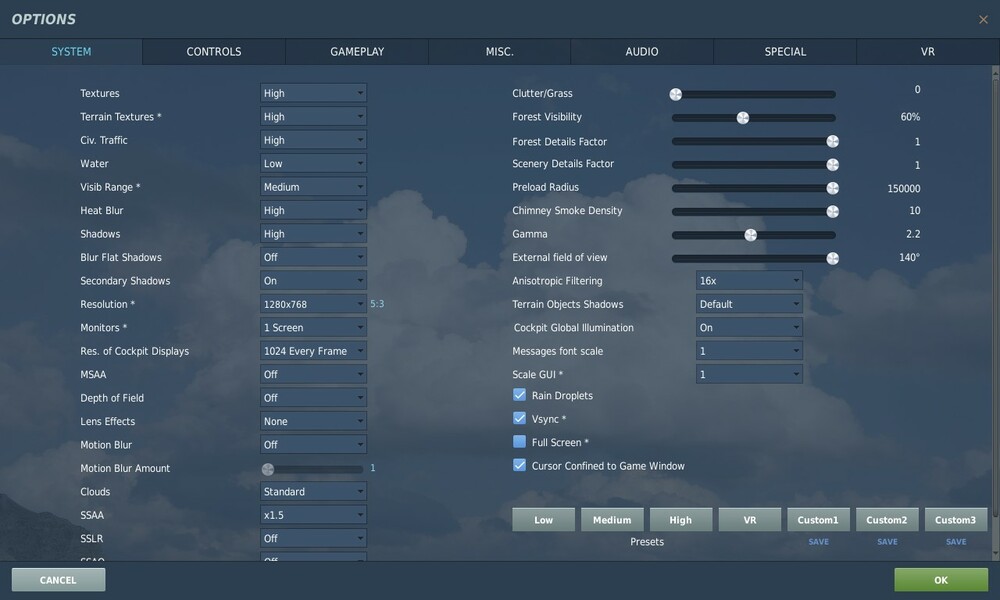Load the Custom3 preset
Screen dimensions: 1000x600
[x=955, y=520]
